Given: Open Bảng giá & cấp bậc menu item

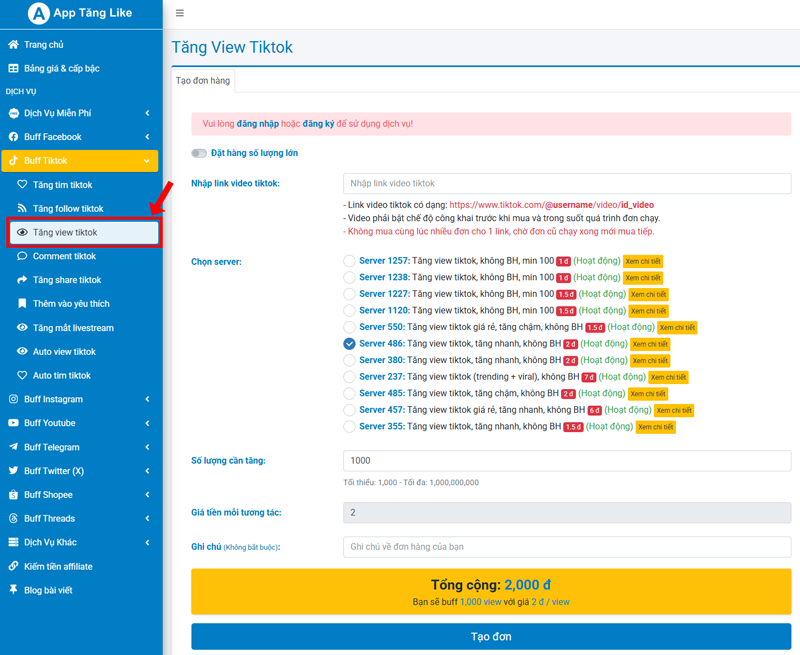Looking at the screenshot, I should pos(61,69).
